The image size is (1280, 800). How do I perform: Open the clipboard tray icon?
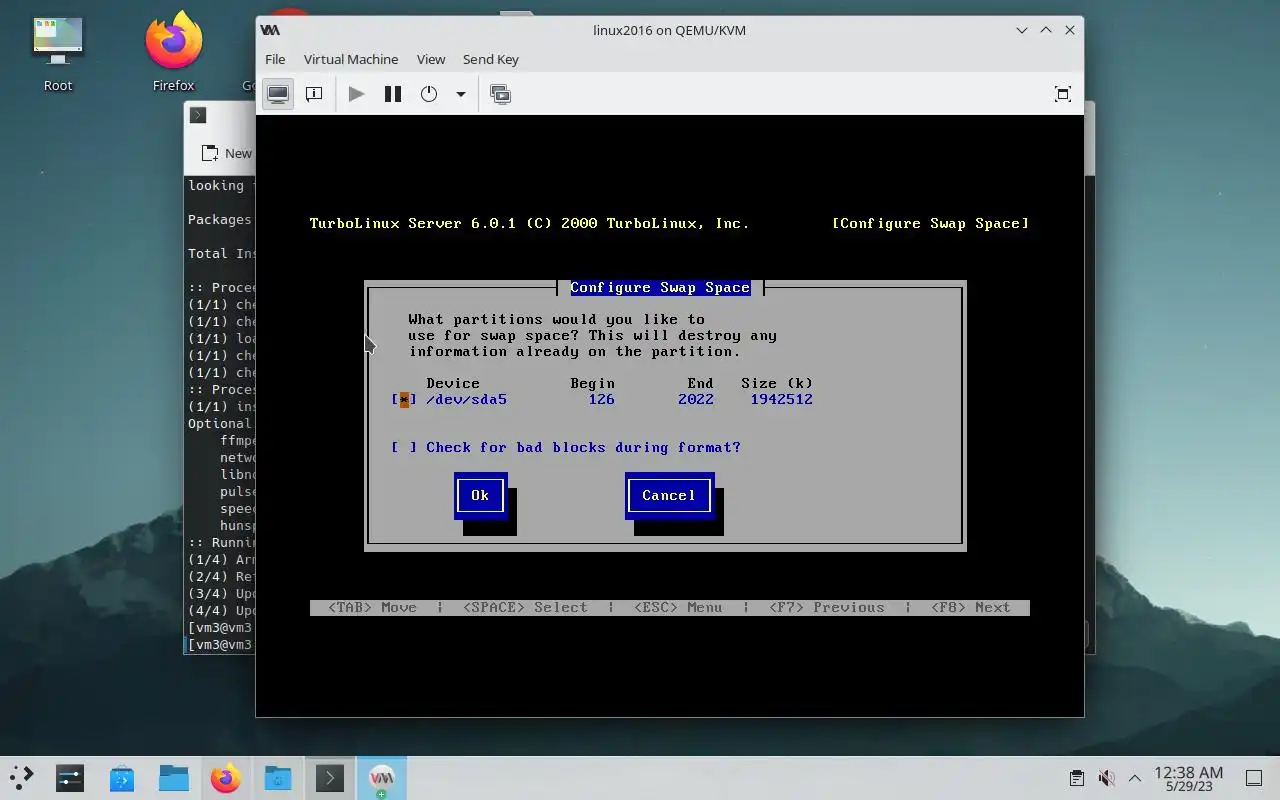point(1077,777)
